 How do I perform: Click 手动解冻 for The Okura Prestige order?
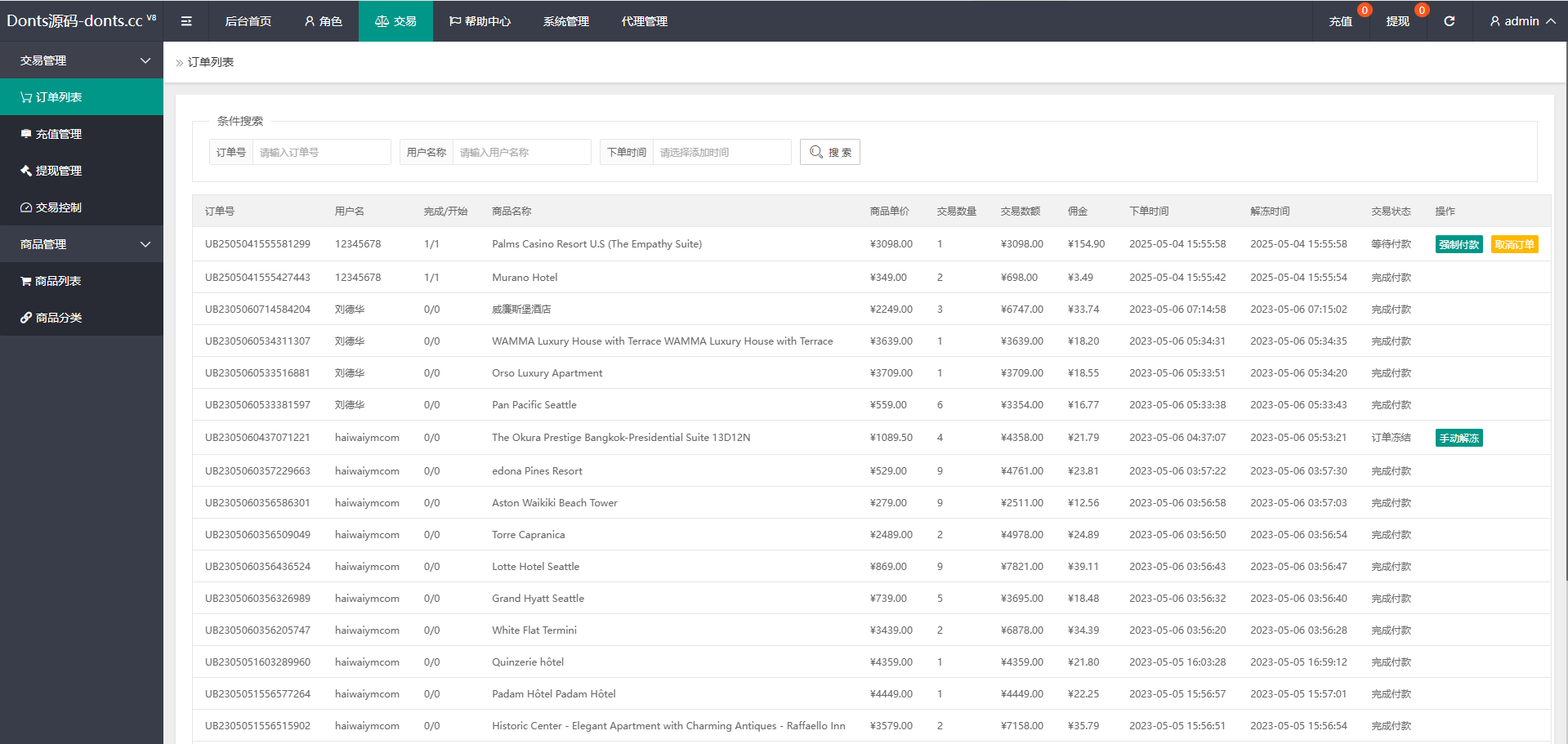[1459, 438]
